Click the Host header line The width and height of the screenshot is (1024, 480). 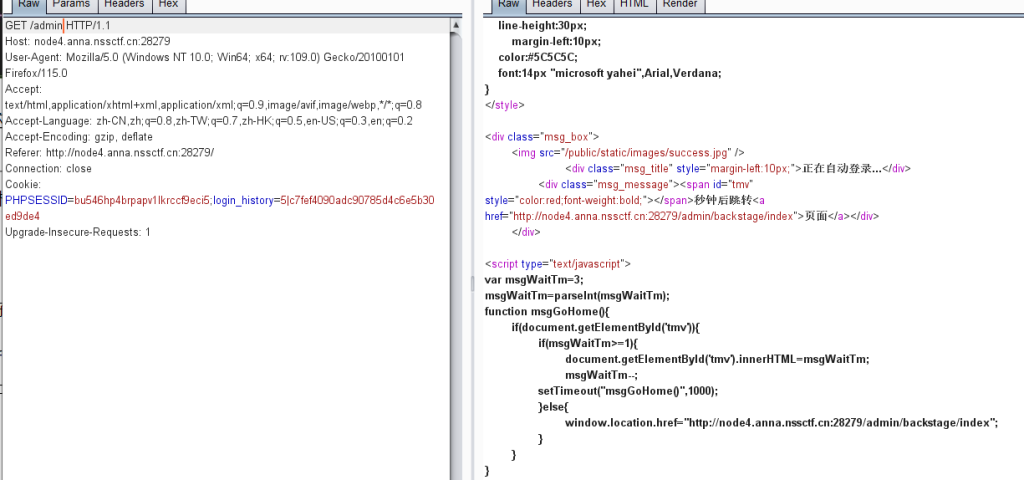88,41
